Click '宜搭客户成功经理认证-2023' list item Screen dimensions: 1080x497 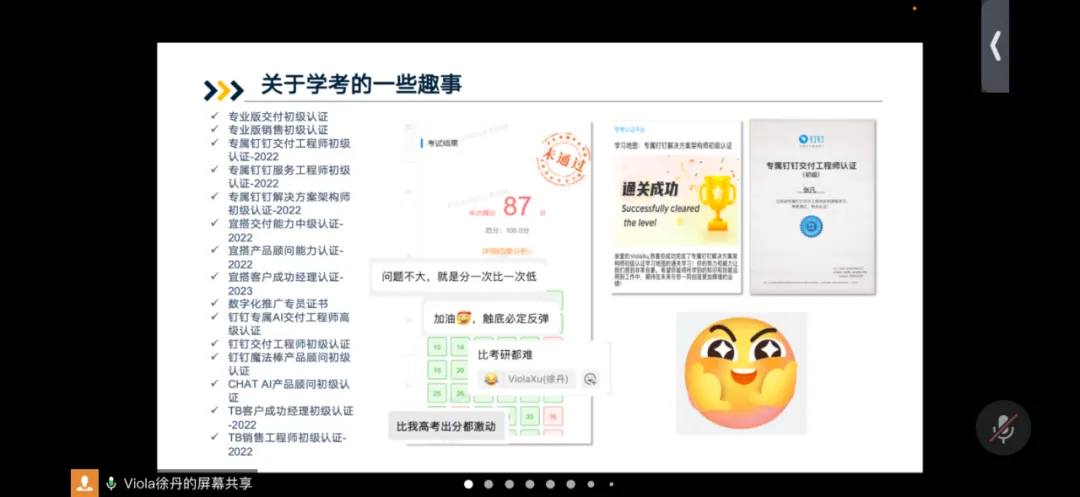point(286,284)
